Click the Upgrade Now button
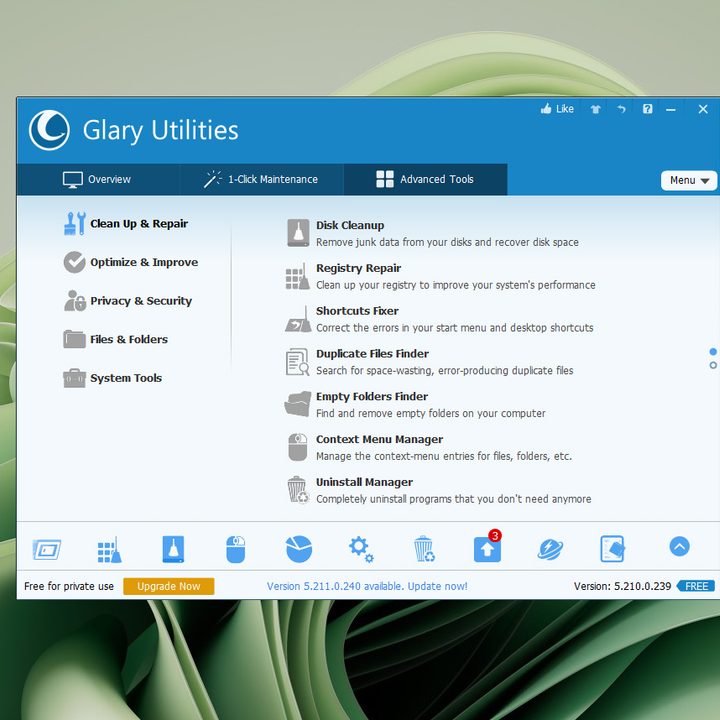This screenshot has width=720, height=720. pyautogui.click(x=169, y=586)
